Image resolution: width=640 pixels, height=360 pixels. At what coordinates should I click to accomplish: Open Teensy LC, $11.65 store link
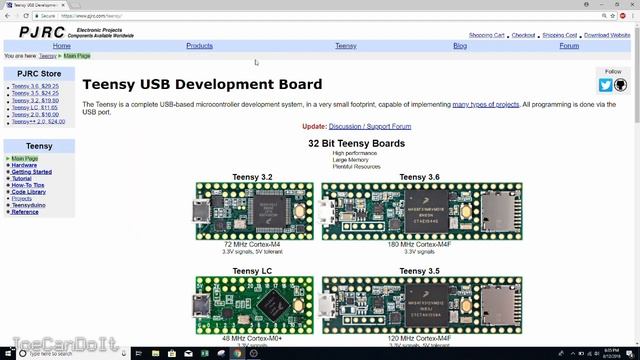coord(34,107)
